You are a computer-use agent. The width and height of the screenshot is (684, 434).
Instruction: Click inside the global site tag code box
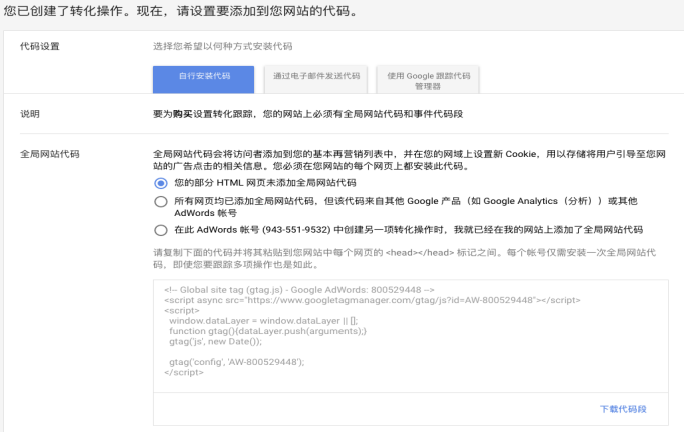pos(410,336)
